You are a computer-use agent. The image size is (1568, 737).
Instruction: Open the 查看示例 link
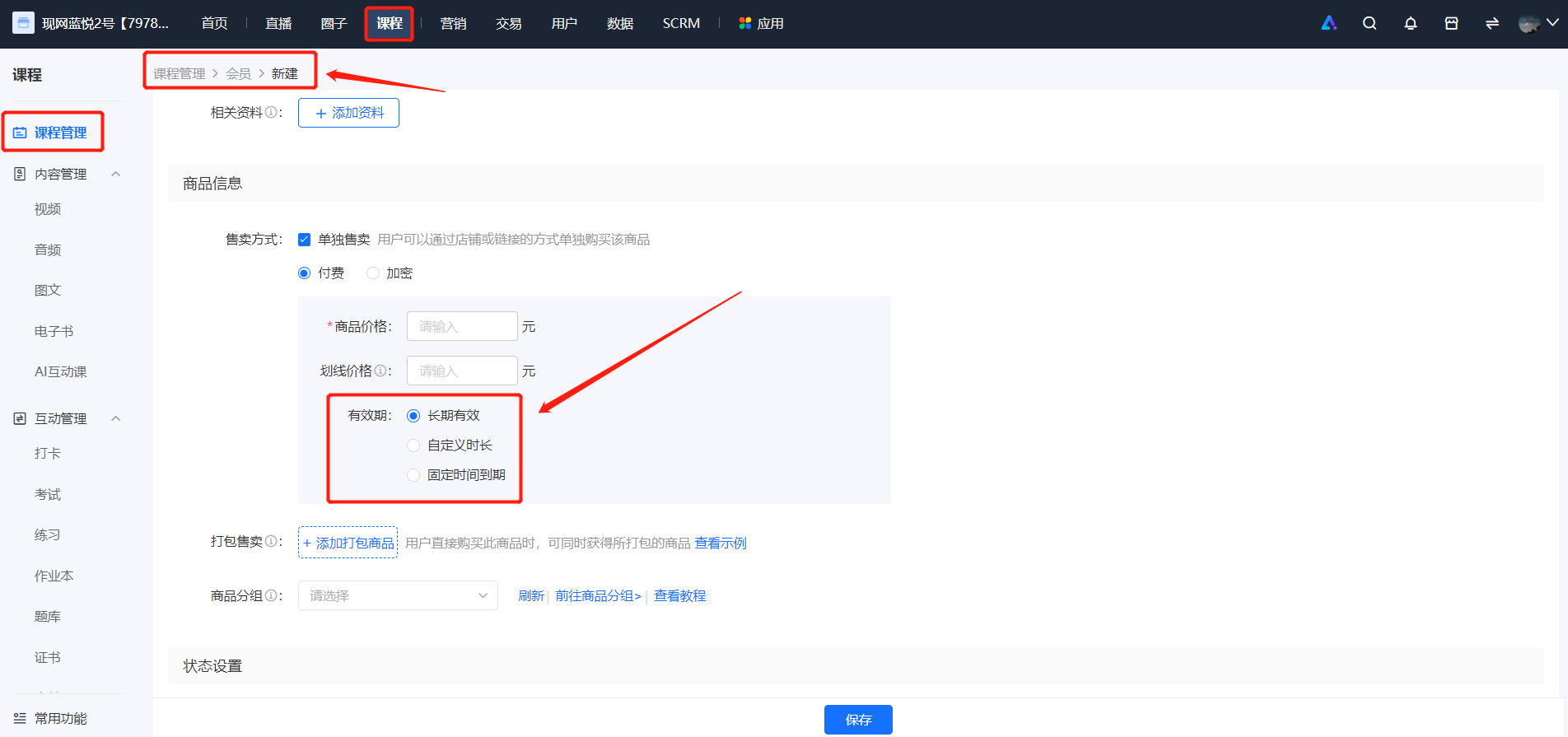click(721, 543)
